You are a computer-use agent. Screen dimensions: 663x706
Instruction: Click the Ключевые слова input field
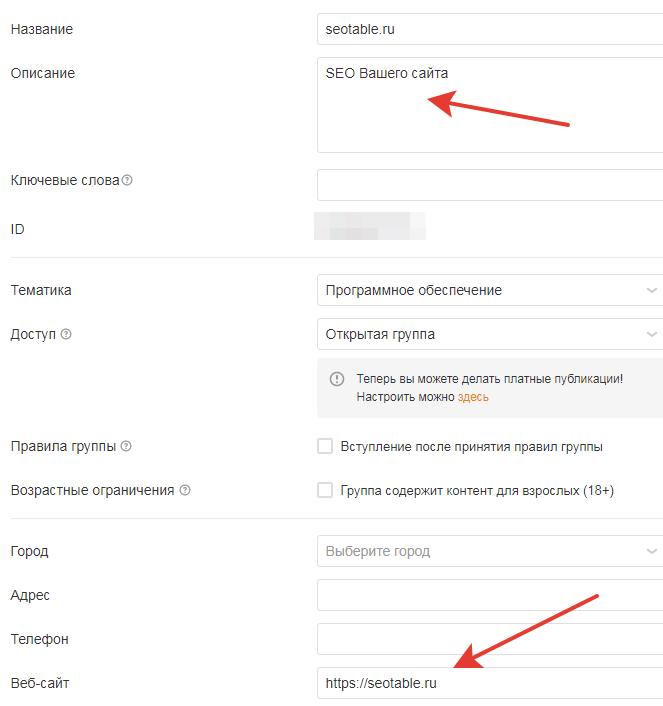coord(490,185)
